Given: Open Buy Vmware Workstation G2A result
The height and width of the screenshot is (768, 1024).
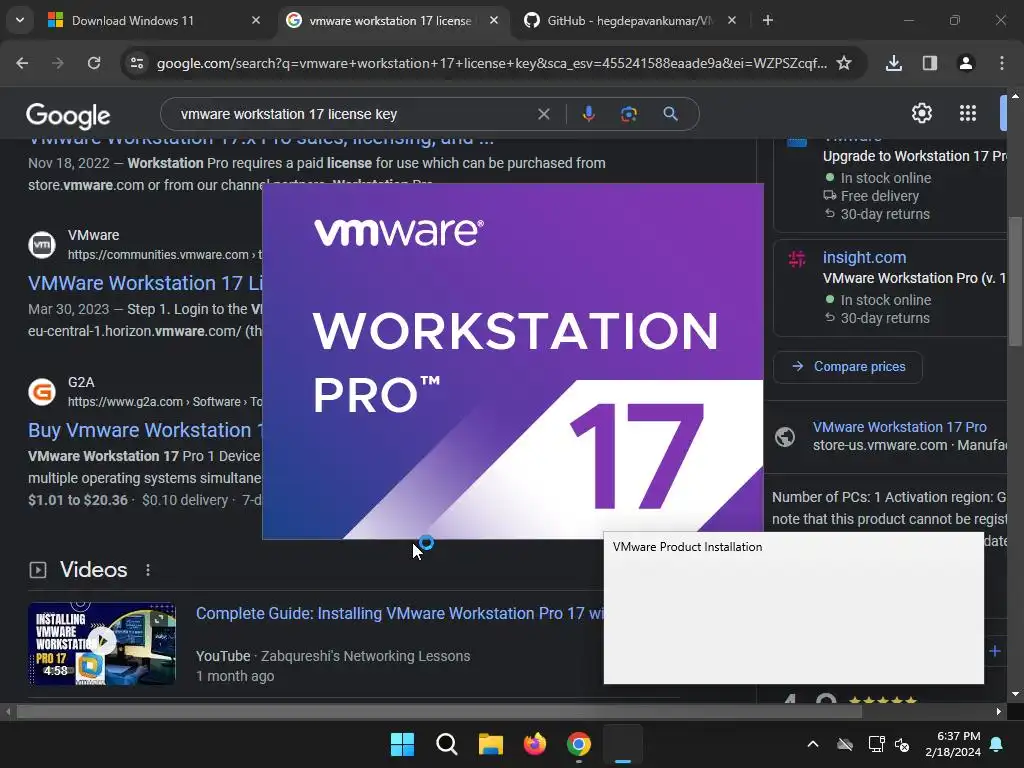Looking at the screenshot, I should point(145,430).
